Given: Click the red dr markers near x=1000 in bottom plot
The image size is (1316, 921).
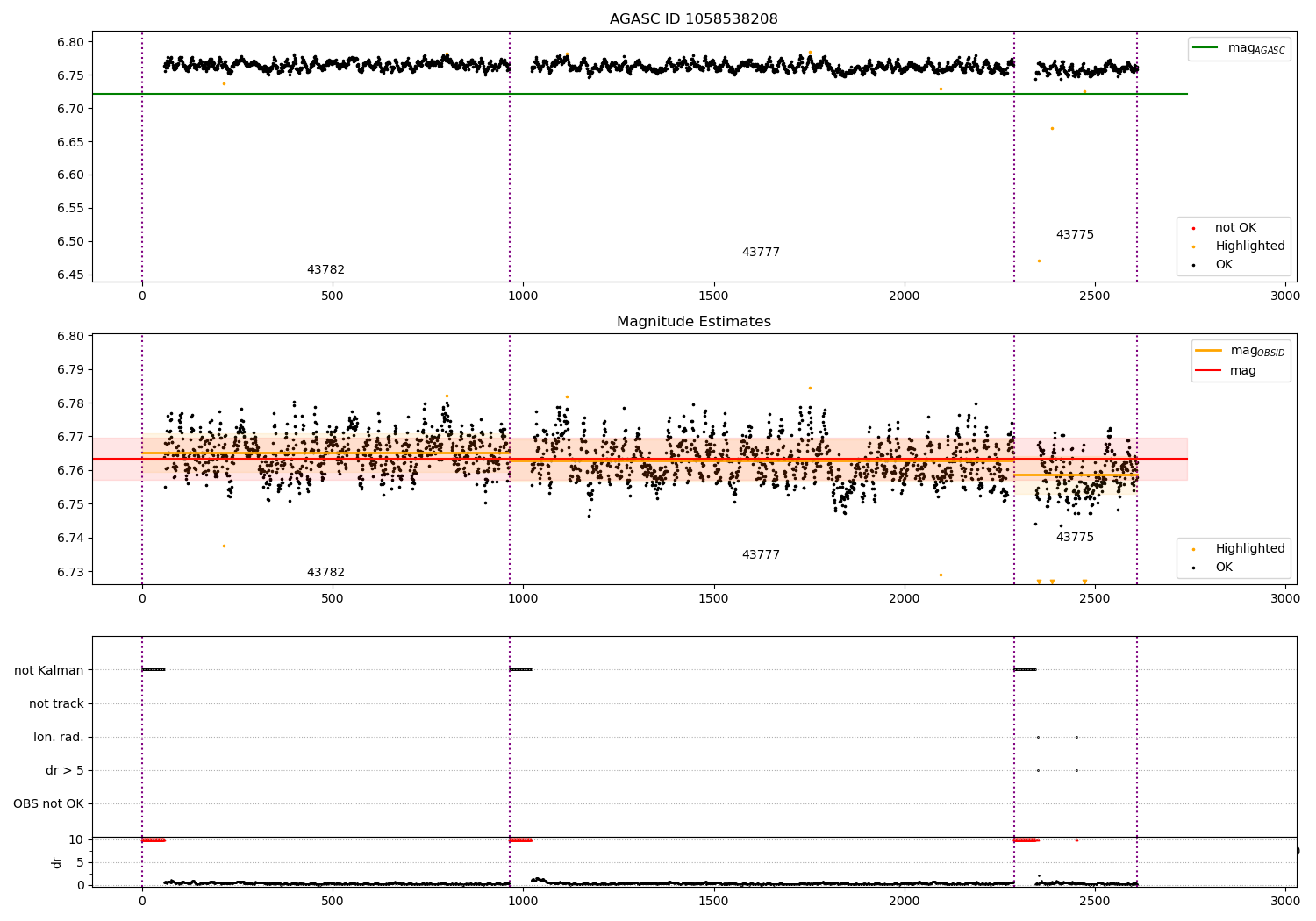Looking at the screenshot, I should pos(520,840).
